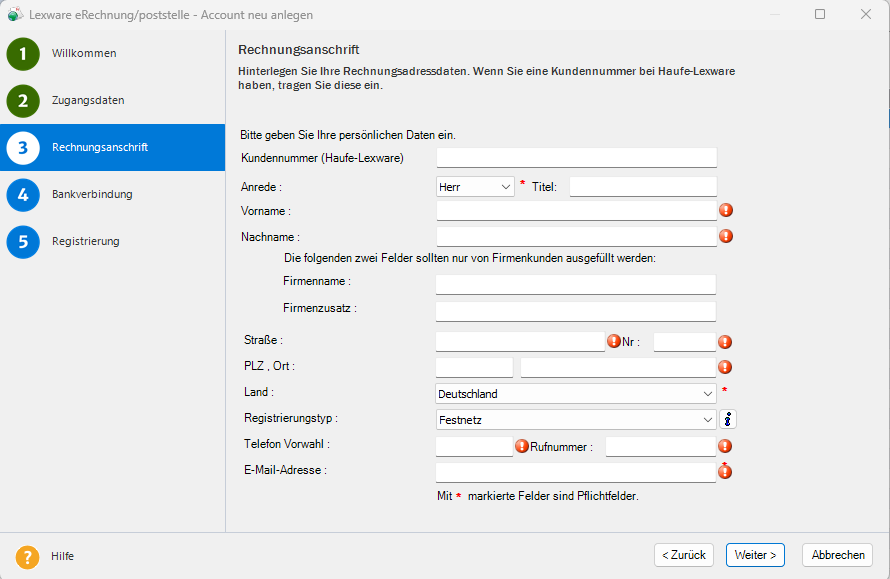Focus the Nr house number field
Image resolution: width=890 pixels, height=579 pixels.
point(685,342)
